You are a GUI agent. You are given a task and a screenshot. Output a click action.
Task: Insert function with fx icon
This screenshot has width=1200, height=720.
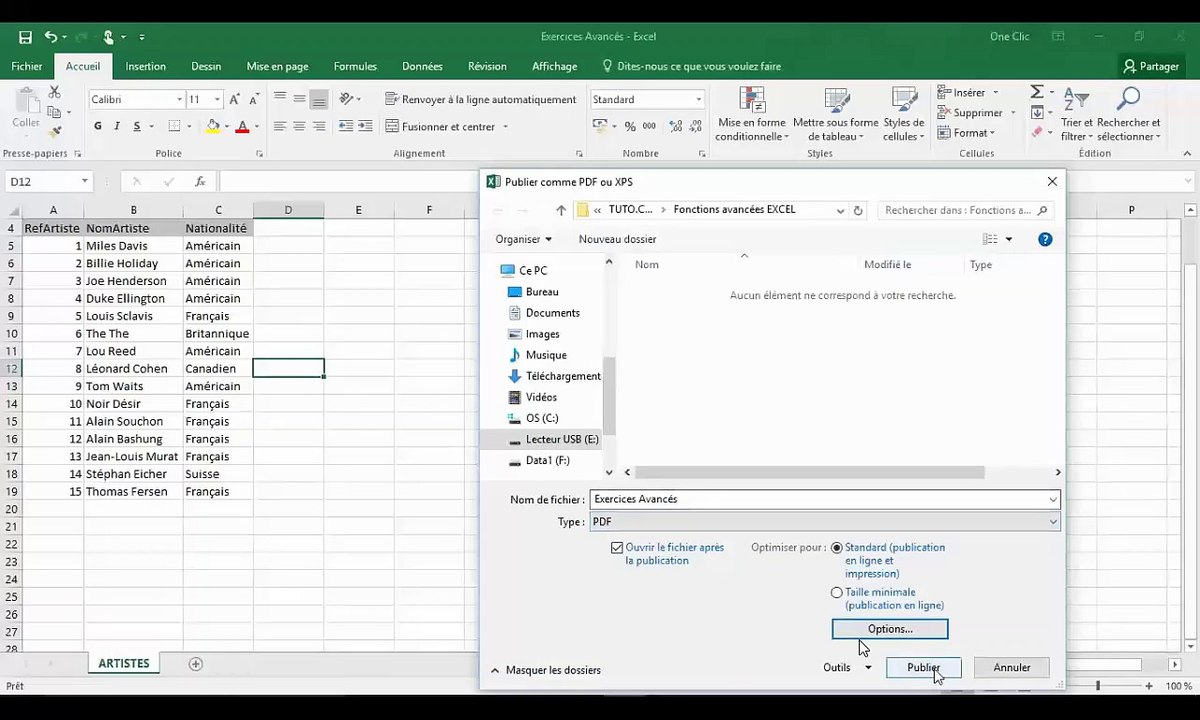pyautogui.click(x=200, y=182)
